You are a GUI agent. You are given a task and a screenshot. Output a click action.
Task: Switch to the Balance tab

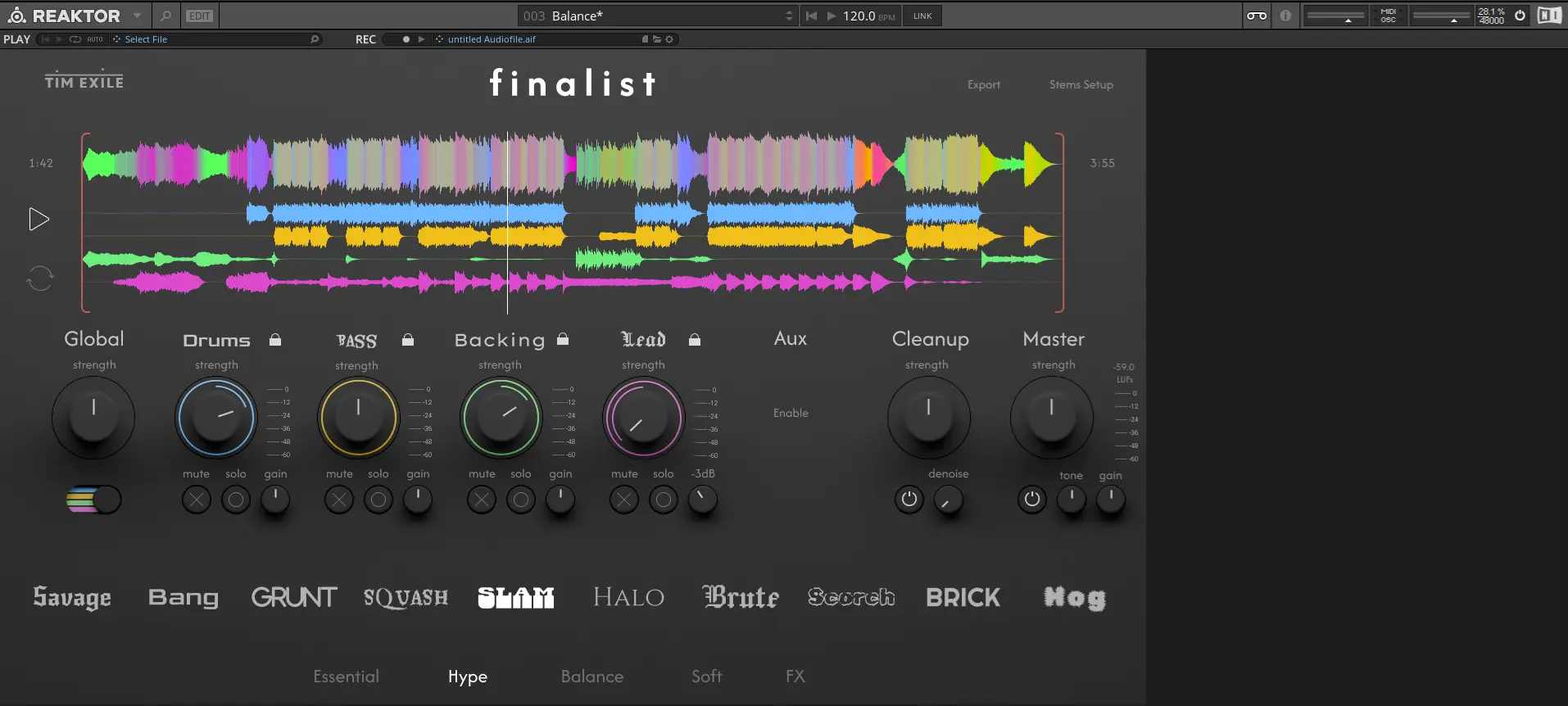[592, 677]
